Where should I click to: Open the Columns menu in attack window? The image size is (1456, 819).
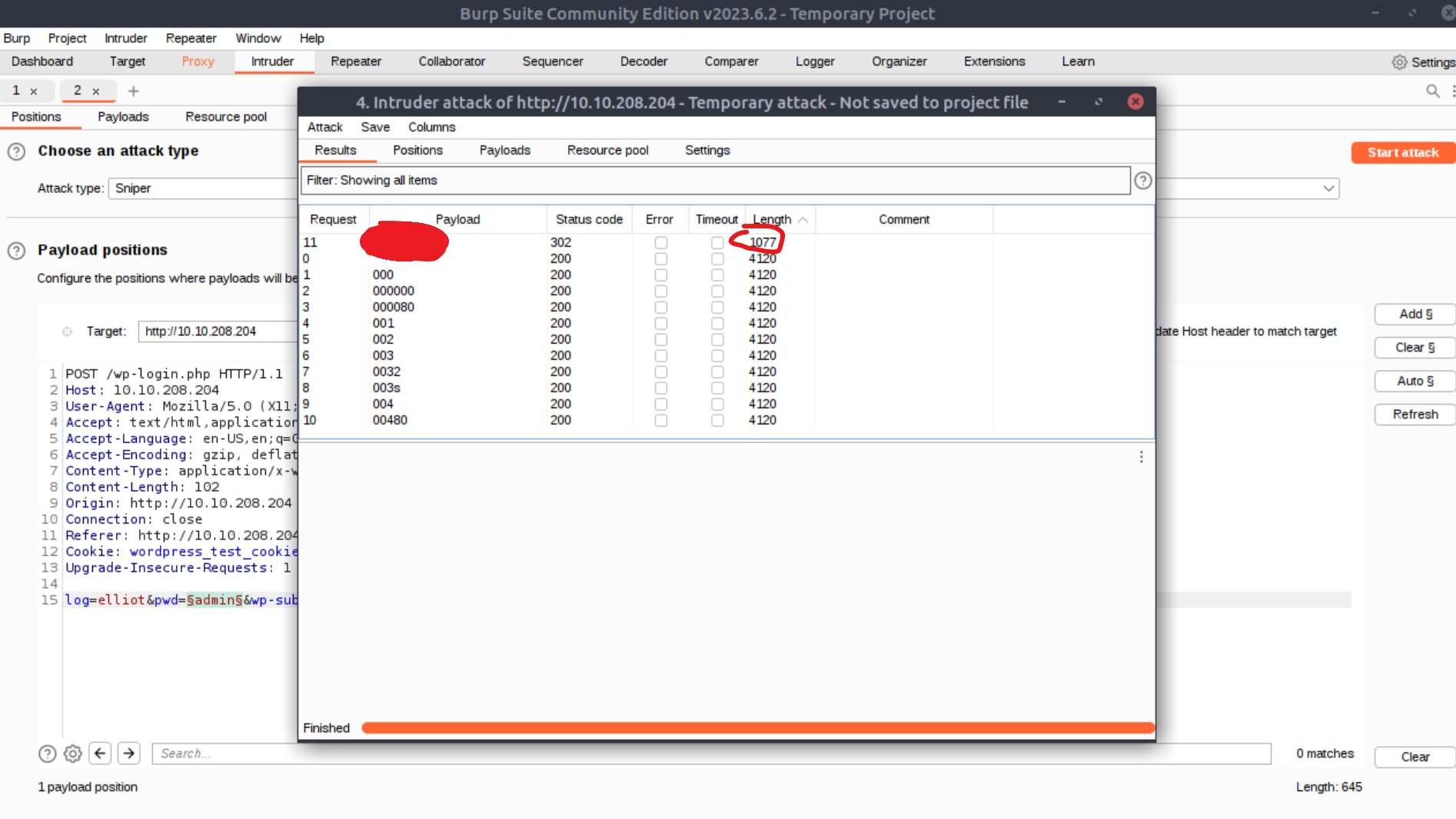pos(431,127)
